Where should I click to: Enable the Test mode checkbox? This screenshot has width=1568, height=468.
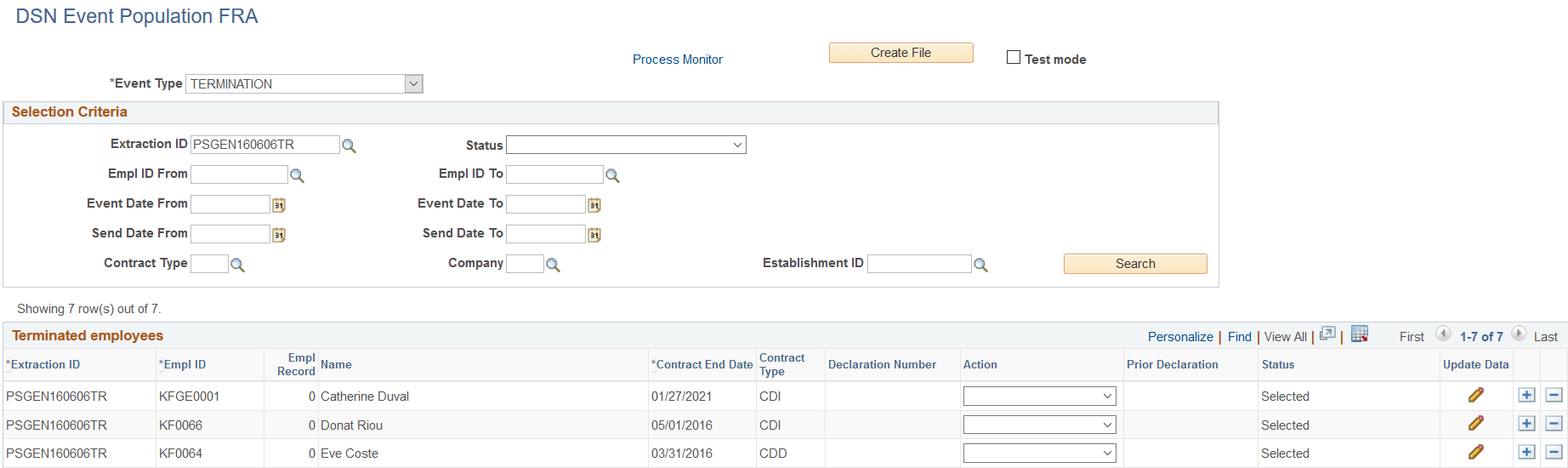click(1014, 58)
